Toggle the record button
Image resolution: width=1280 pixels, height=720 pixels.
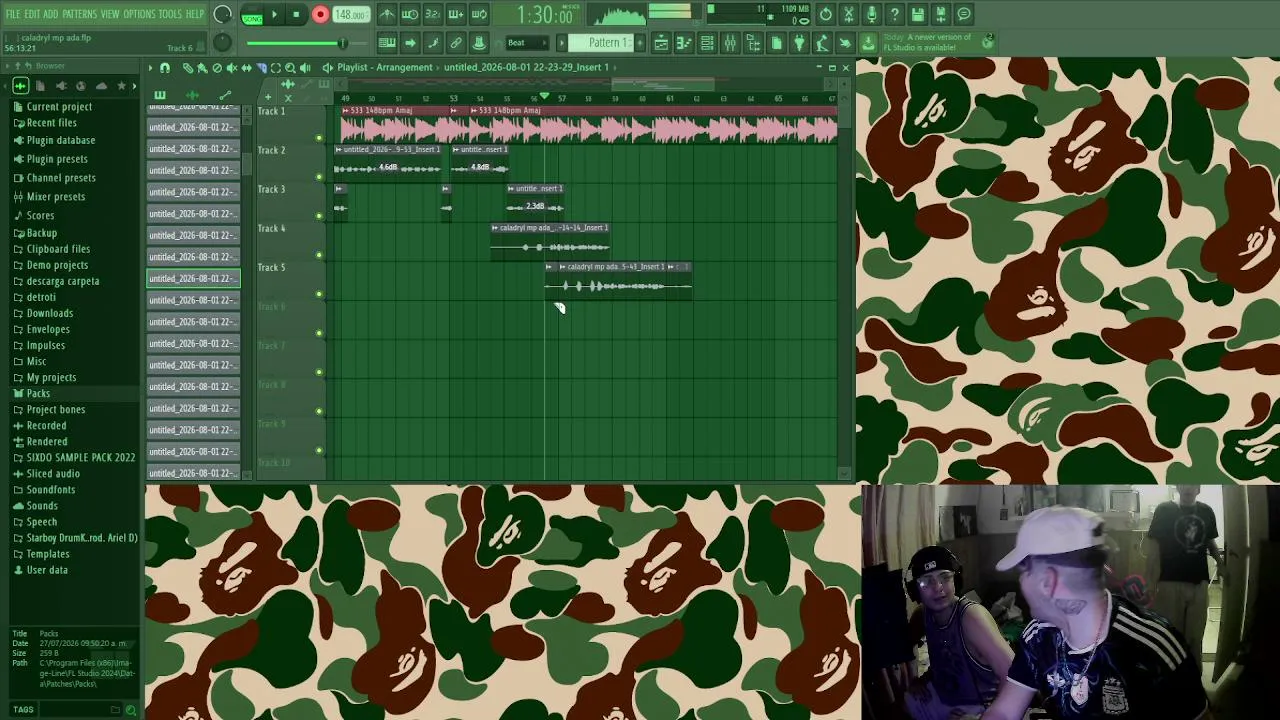click(320, 15)
